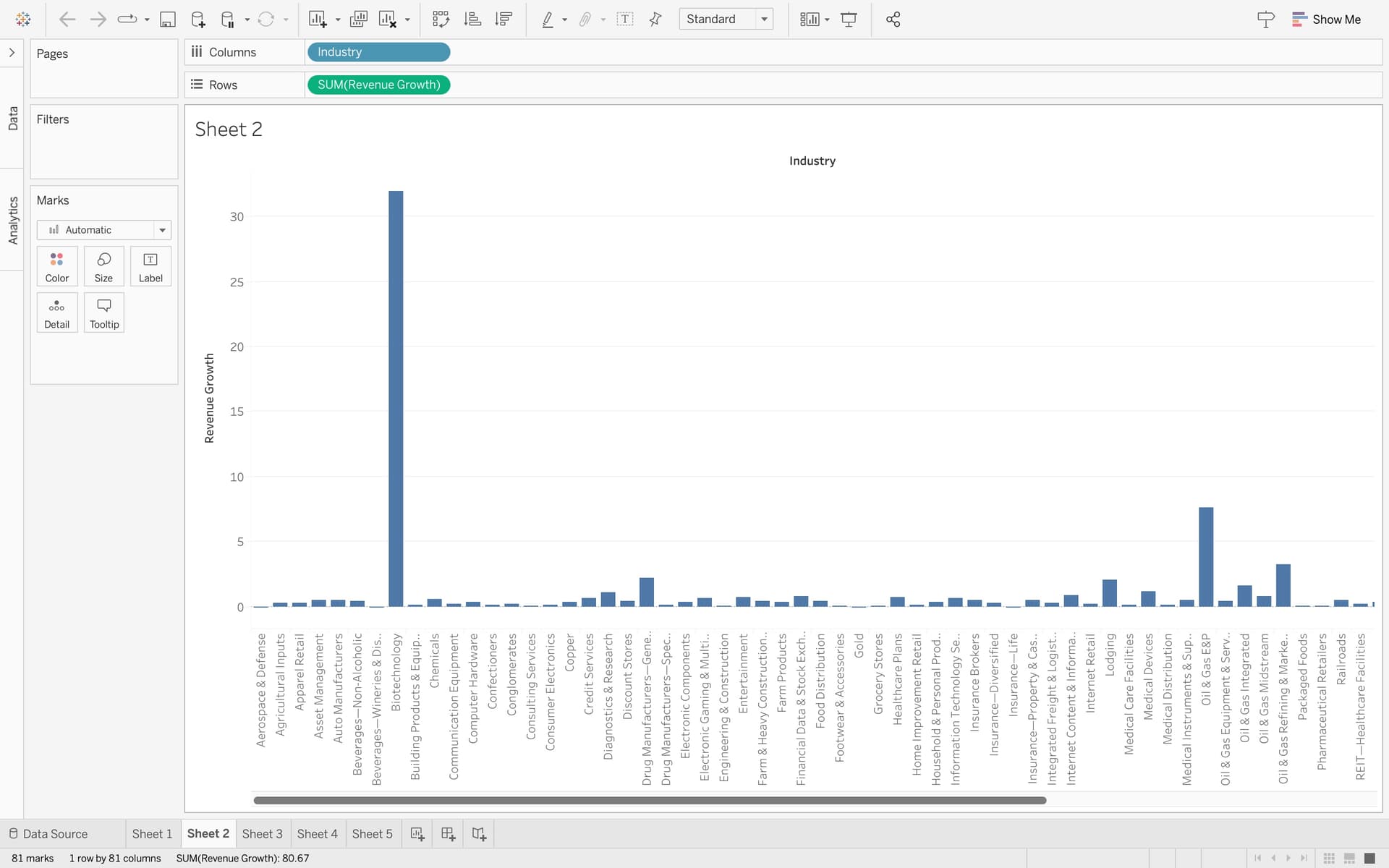Toggle Fix Axes pin icon
This screenshot has height=868, width=1389.
pyautogui.click(x=655, y=20)
